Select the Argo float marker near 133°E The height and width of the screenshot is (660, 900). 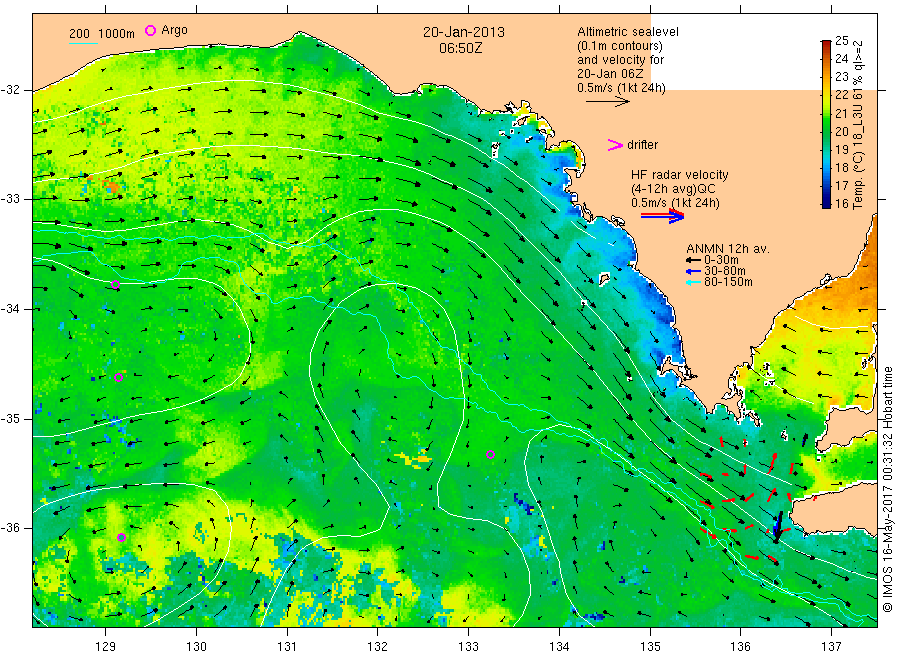490,455
